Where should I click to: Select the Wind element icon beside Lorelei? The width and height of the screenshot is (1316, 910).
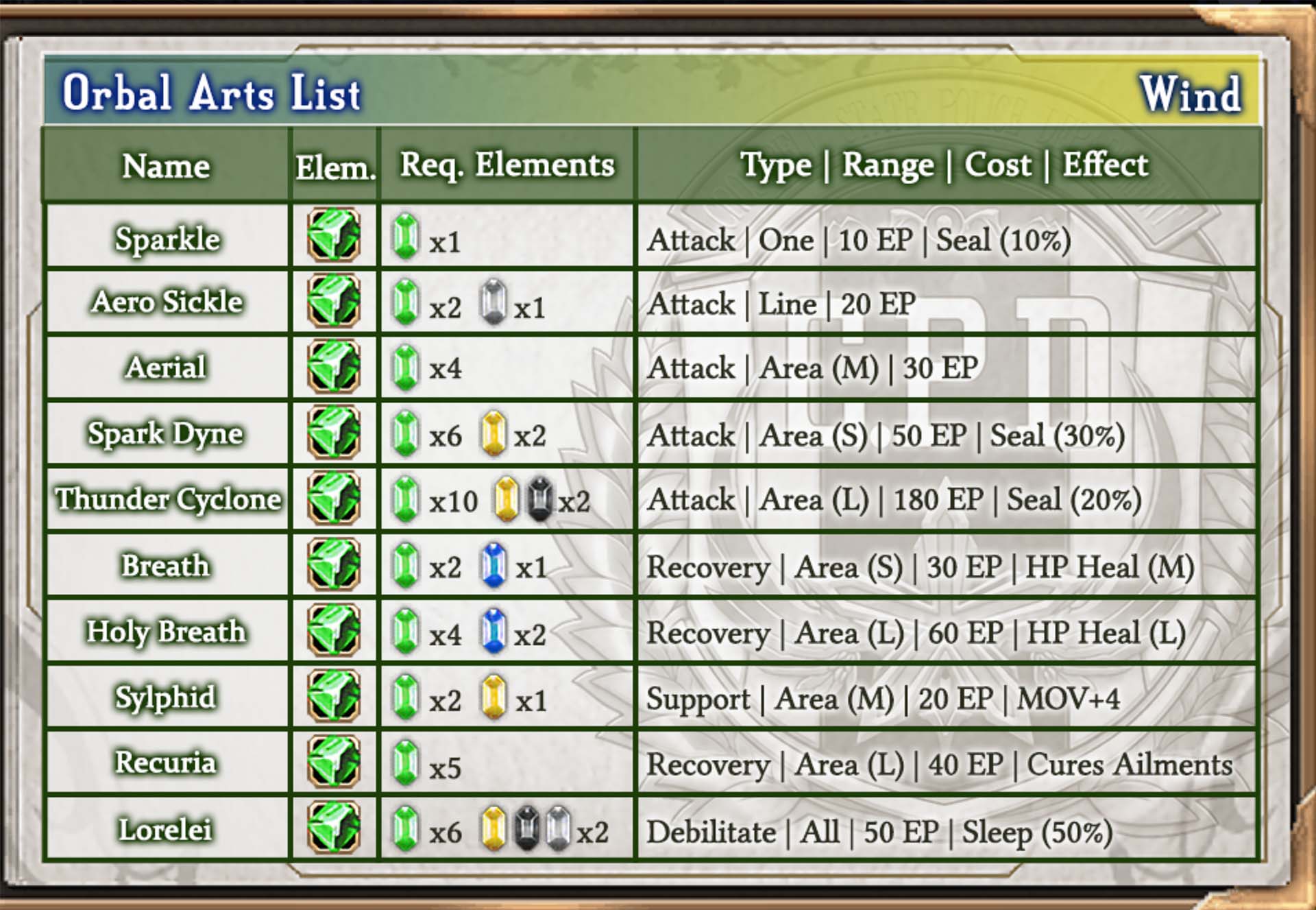tap(334, 828)
